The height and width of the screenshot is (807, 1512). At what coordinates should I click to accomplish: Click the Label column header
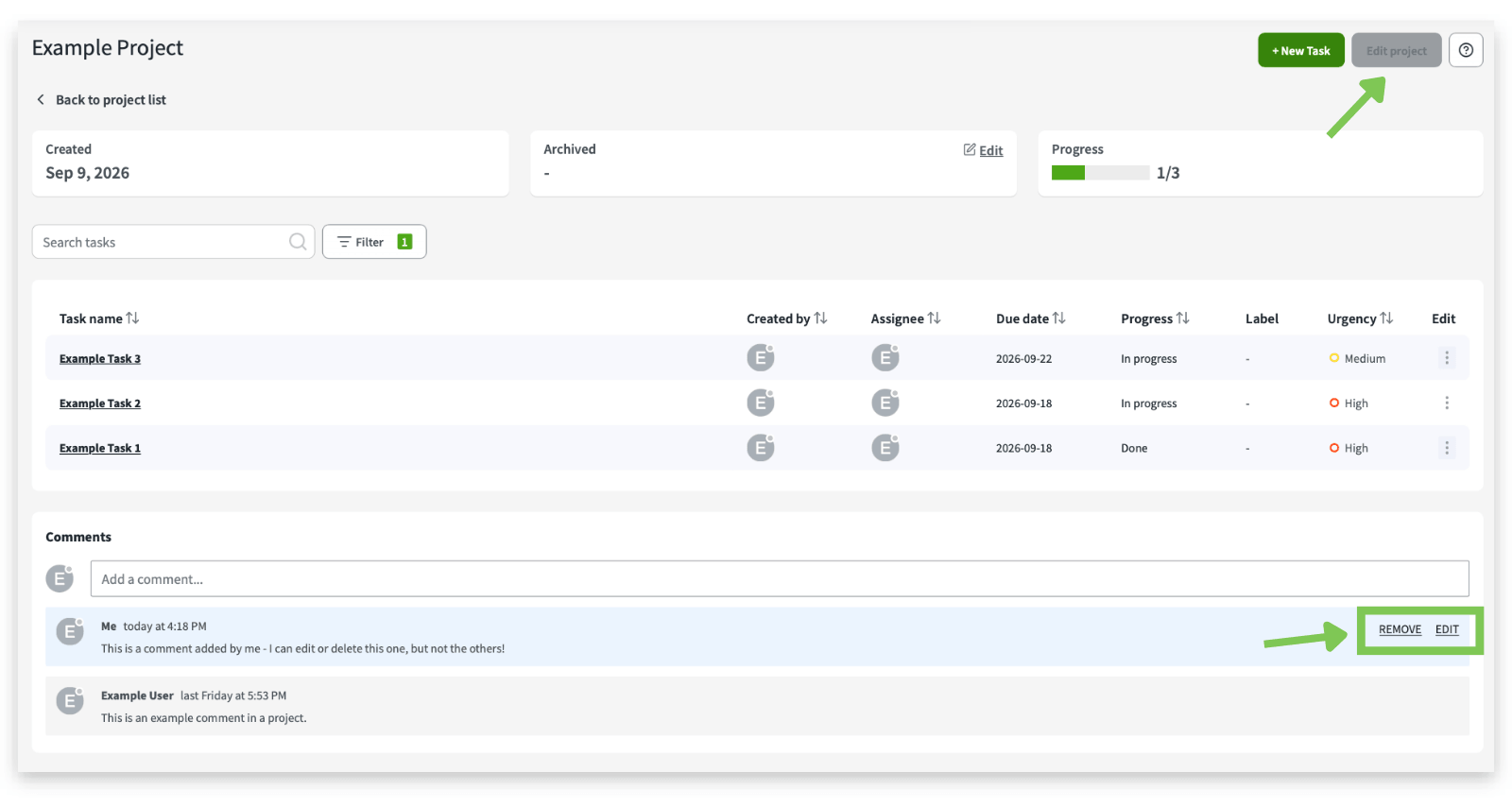pyautogui.click(x=1262, y=318)
